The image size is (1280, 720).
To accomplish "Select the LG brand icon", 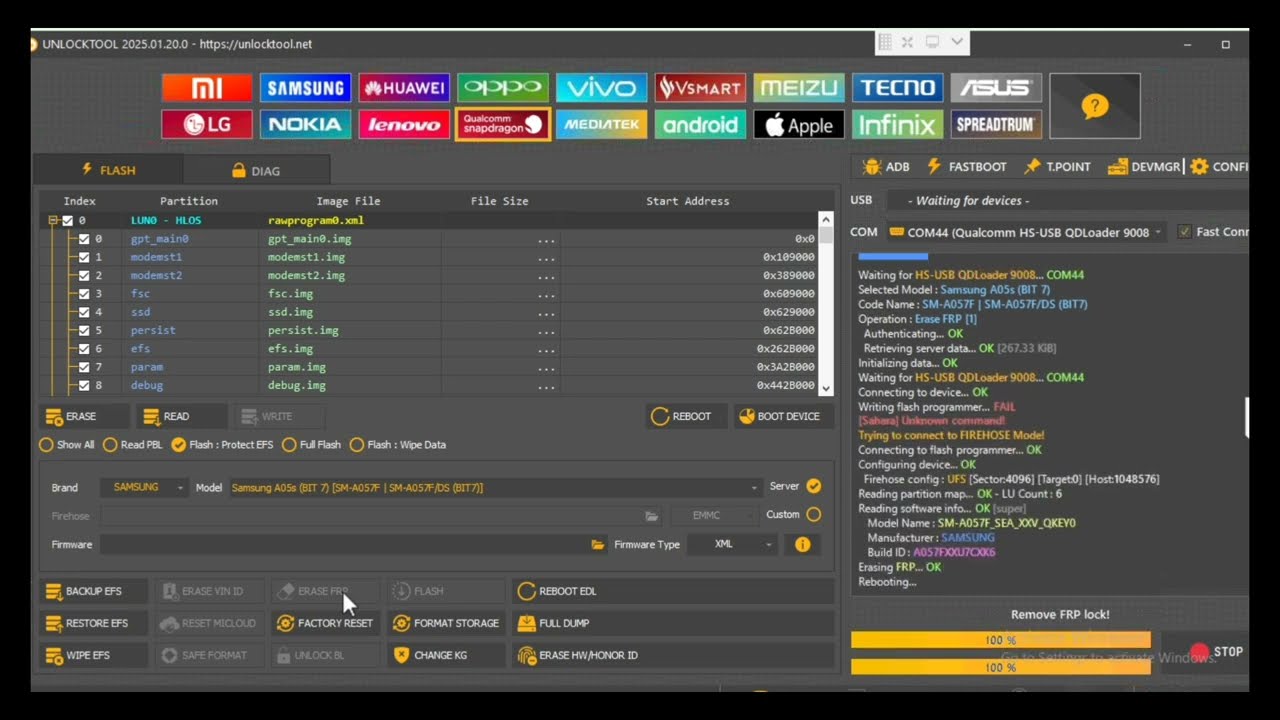I will pyautogui.click(x=206, y=124).
